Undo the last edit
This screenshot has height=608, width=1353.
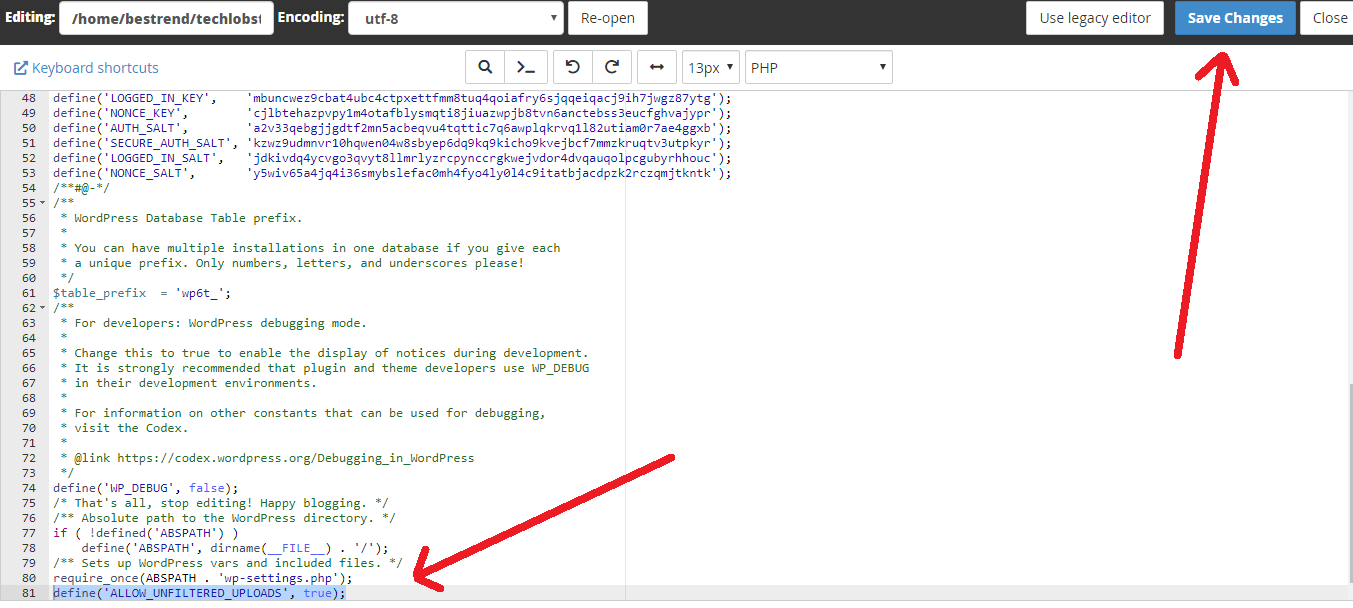tap(572, 67)
